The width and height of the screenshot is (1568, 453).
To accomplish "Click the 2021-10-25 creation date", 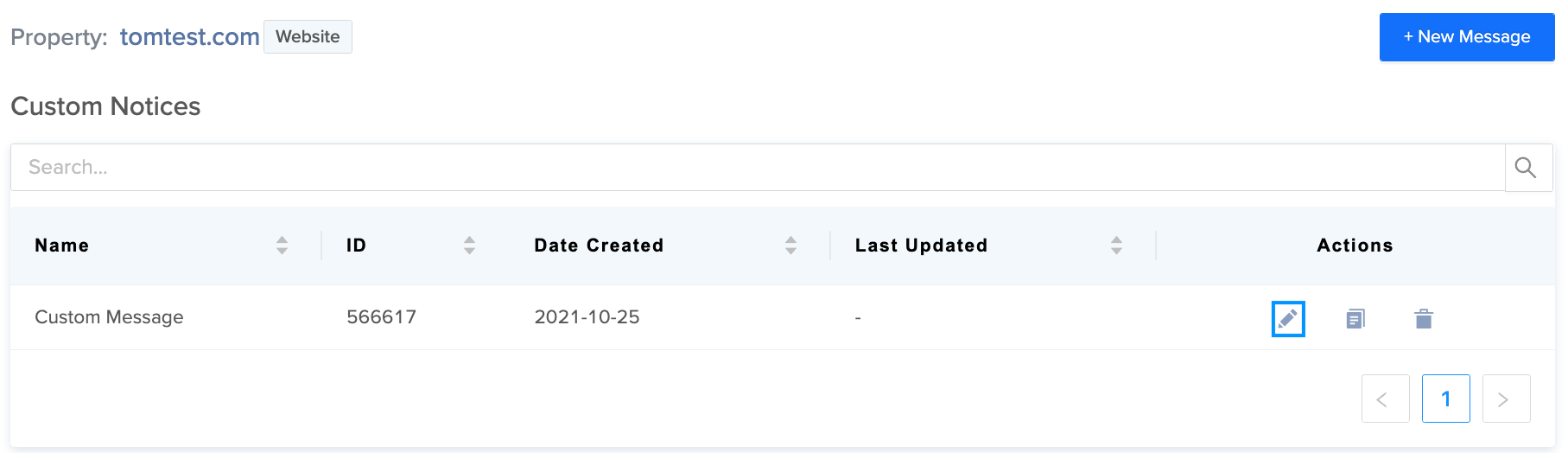I will tap(587, 317).
